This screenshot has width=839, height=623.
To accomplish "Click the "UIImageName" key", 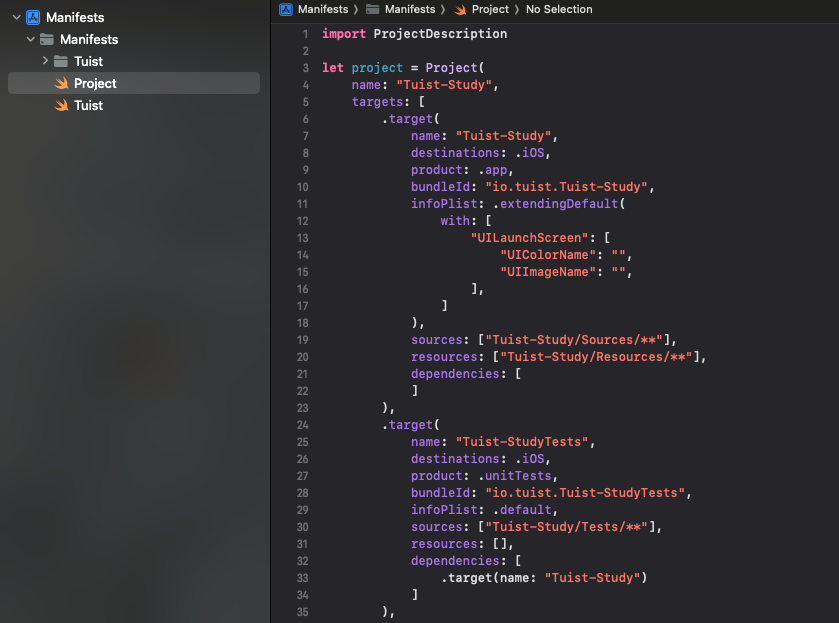I will (548, 272).
